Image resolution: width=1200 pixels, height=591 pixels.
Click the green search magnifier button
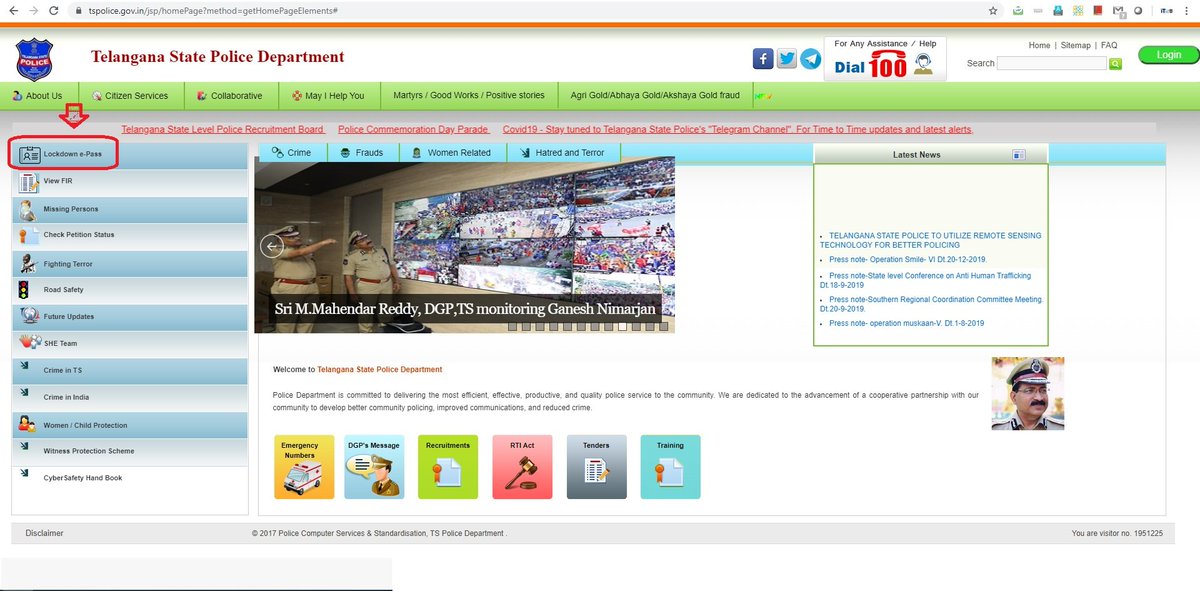pos(1115,63)
